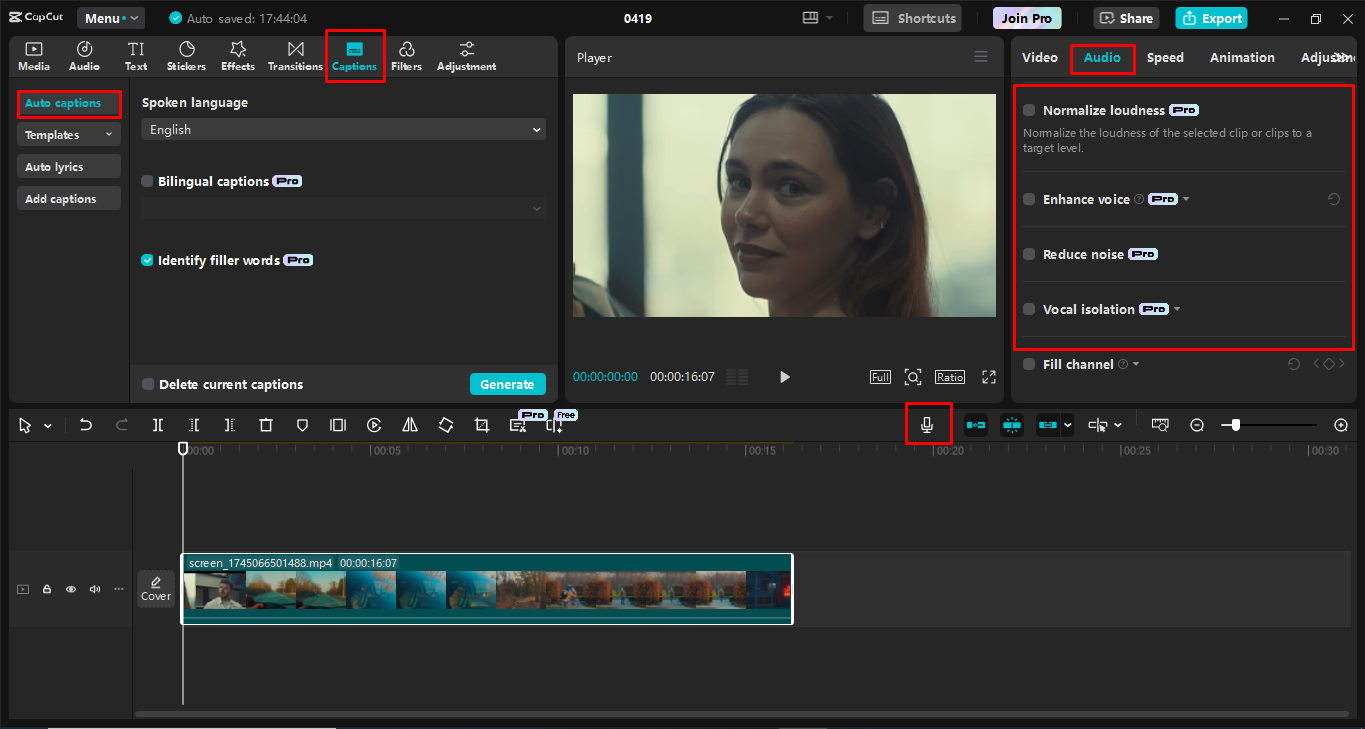Image resolution: width=1365 pixels, height=729 pixels.
Task: Toggle track visibility eye icon
Action: pyautogui.click(x=71, y=589)
